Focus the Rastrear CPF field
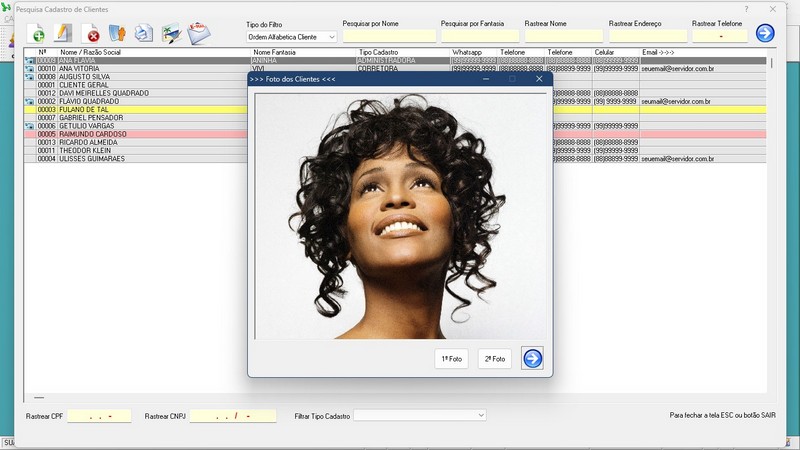 [x=99, y=416]
